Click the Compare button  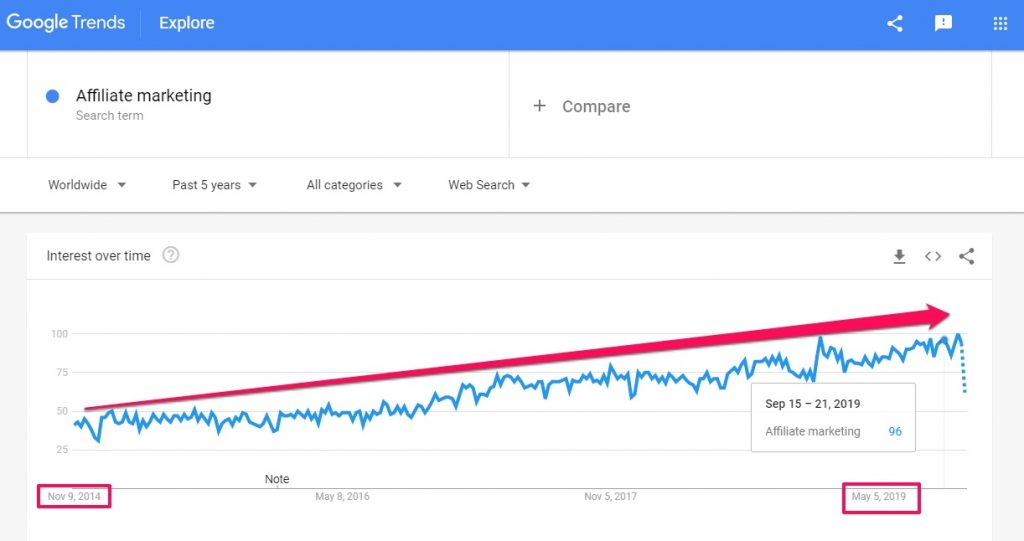pyautogui.click(x=595, y=106)
